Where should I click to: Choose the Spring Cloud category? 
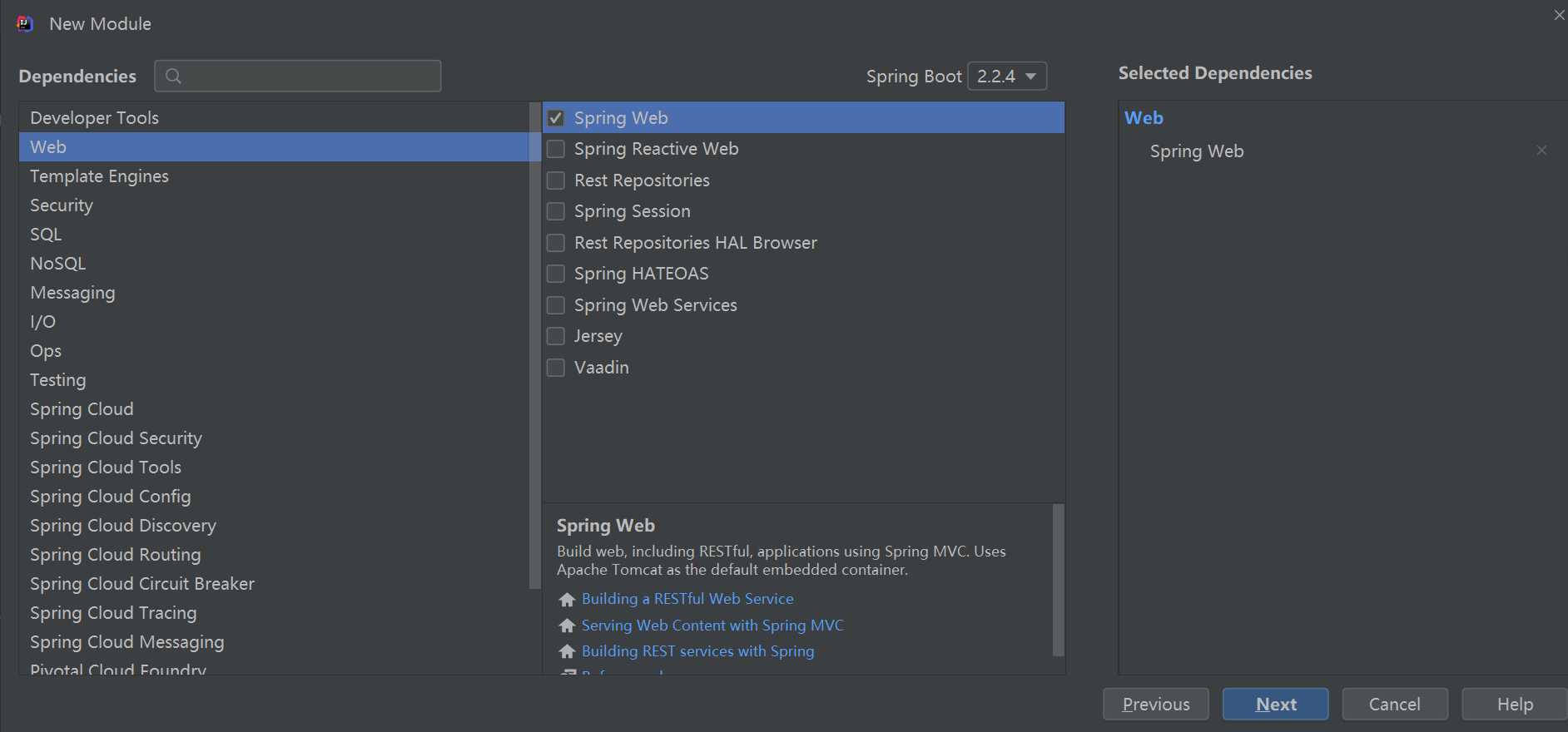(274, 409)
